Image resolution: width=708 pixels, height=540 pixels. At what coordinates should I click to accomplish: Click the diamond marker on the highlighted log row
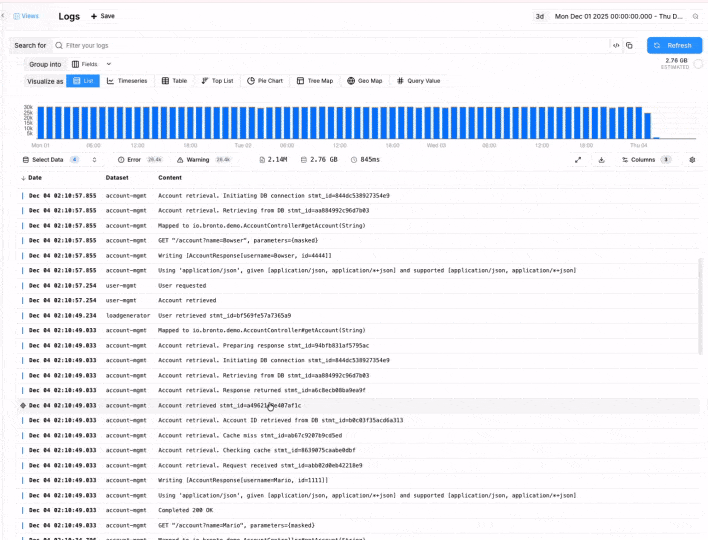(23, 405)
